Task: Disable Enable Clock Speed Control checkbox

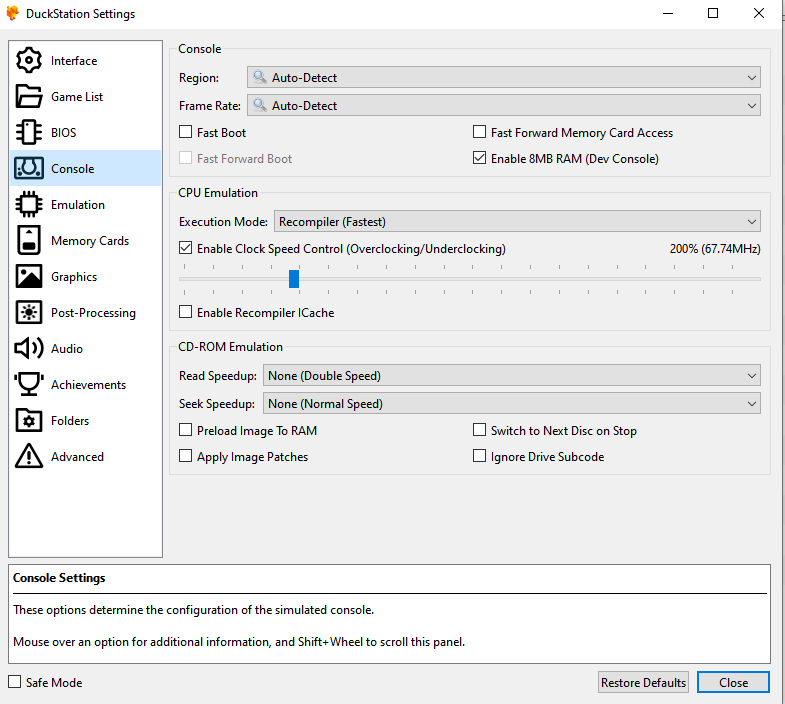Action: (185, 248)
